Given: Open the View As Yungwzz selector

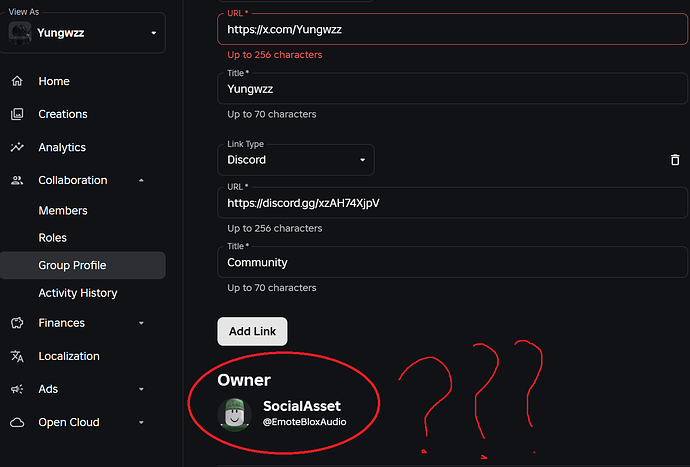Looking at the screenshot, I should tap(84, 33).
